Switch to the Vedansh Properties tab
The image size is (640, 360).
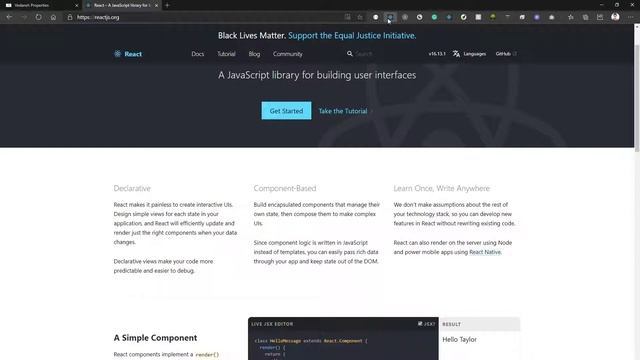41,5
